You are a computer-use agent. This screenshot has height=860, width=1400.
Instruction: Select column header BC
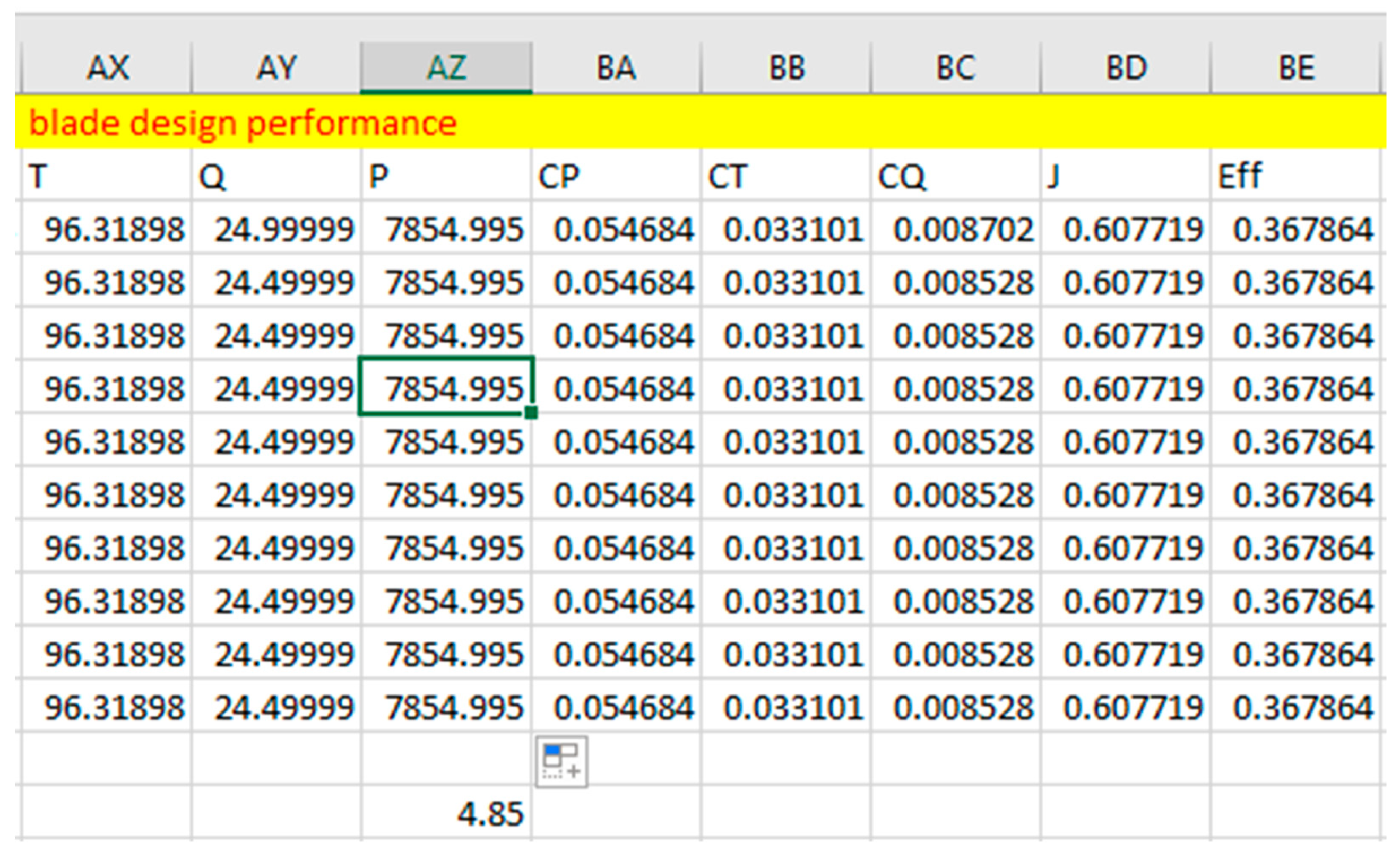[x=956, y=68]
